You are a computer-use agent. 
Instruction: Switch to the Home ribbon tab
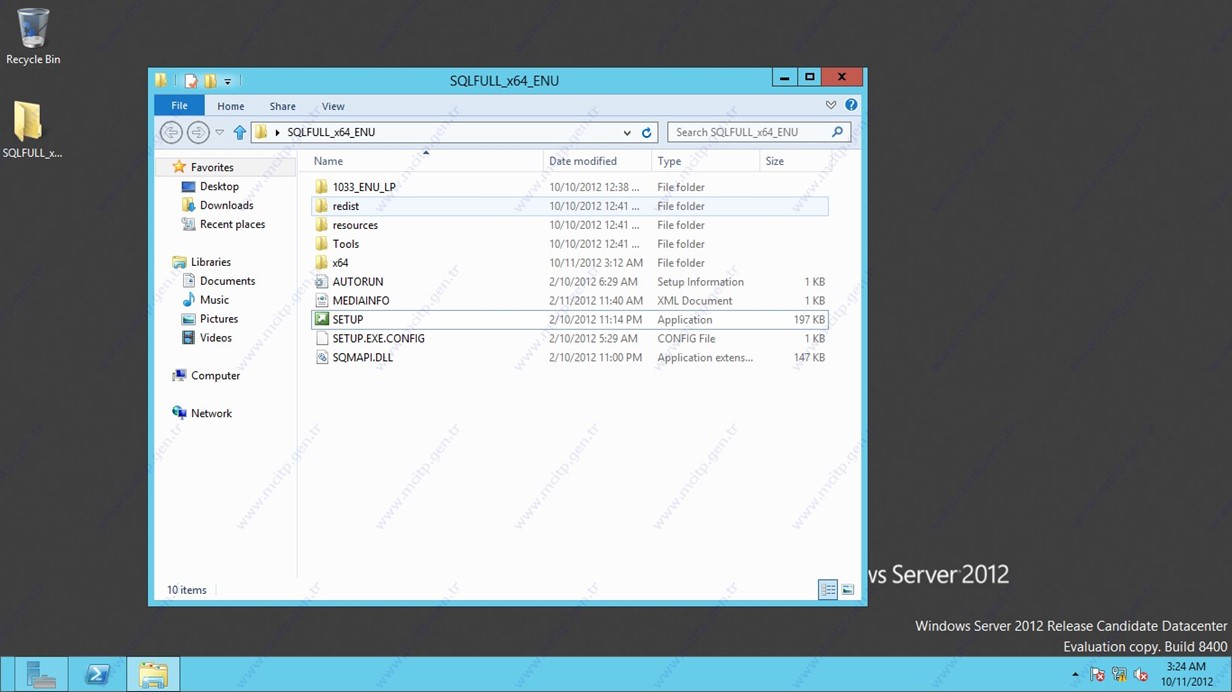[x=231, y=106]
